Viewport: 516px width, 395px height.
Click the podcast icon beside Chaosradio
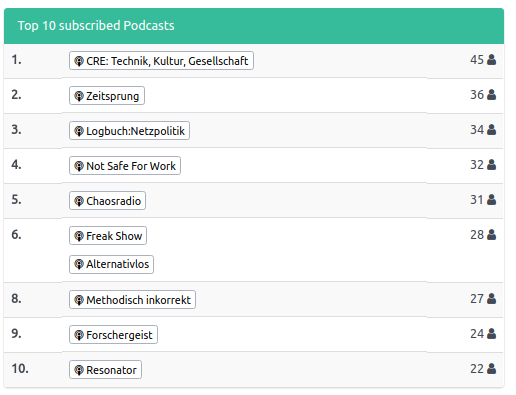79,201
